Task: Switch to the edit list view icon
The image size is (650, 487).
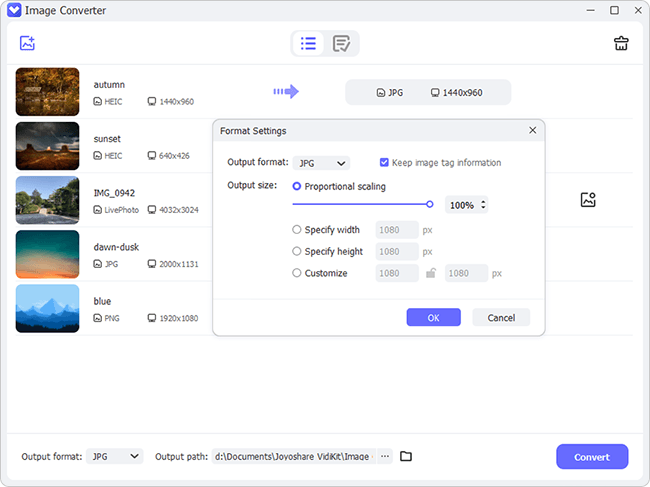Action: [x=341, y=43]
